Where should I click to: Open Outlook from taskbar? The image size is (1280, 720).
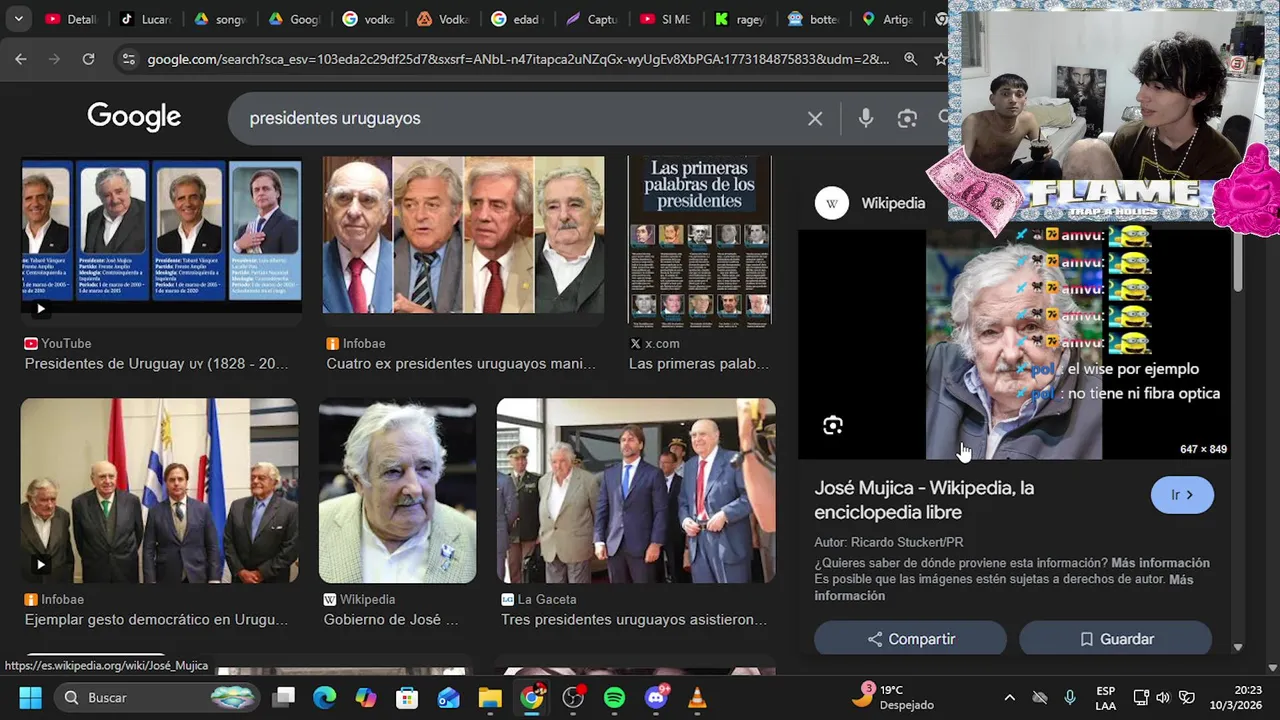[x=449, y=697]
